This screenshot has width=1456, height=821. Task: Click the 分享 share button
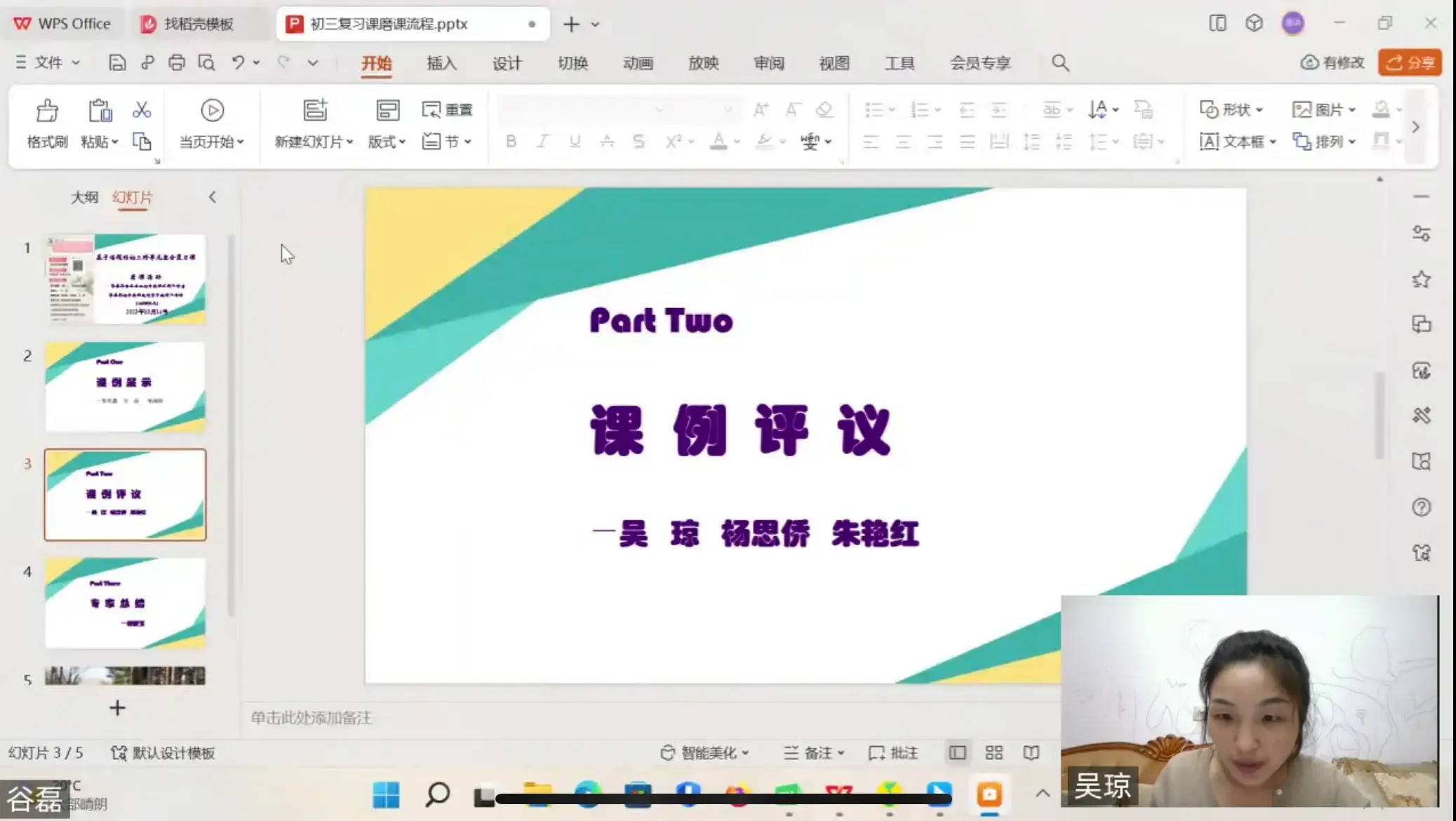1410,62
